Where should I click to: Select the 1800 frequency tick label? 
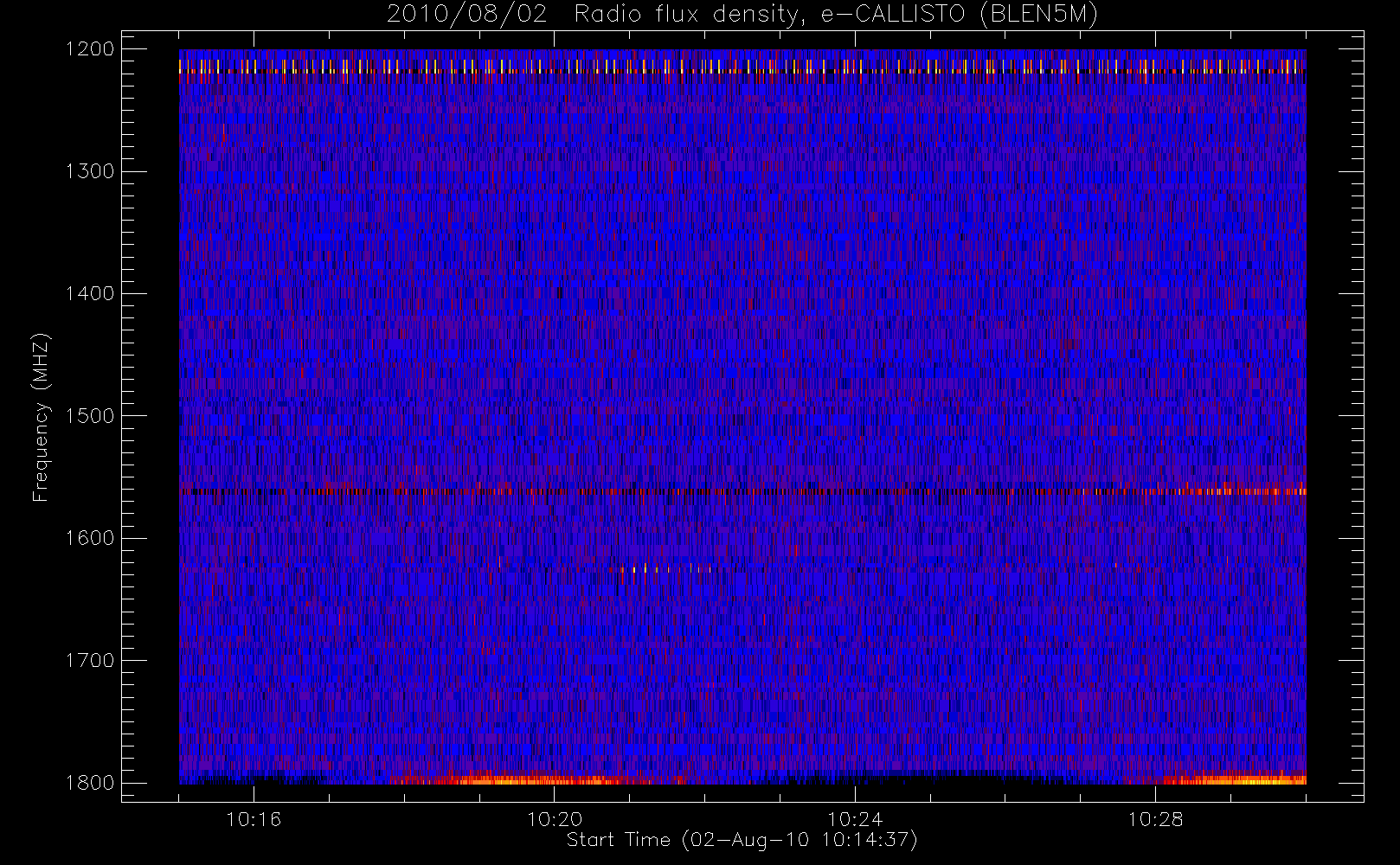90,783
